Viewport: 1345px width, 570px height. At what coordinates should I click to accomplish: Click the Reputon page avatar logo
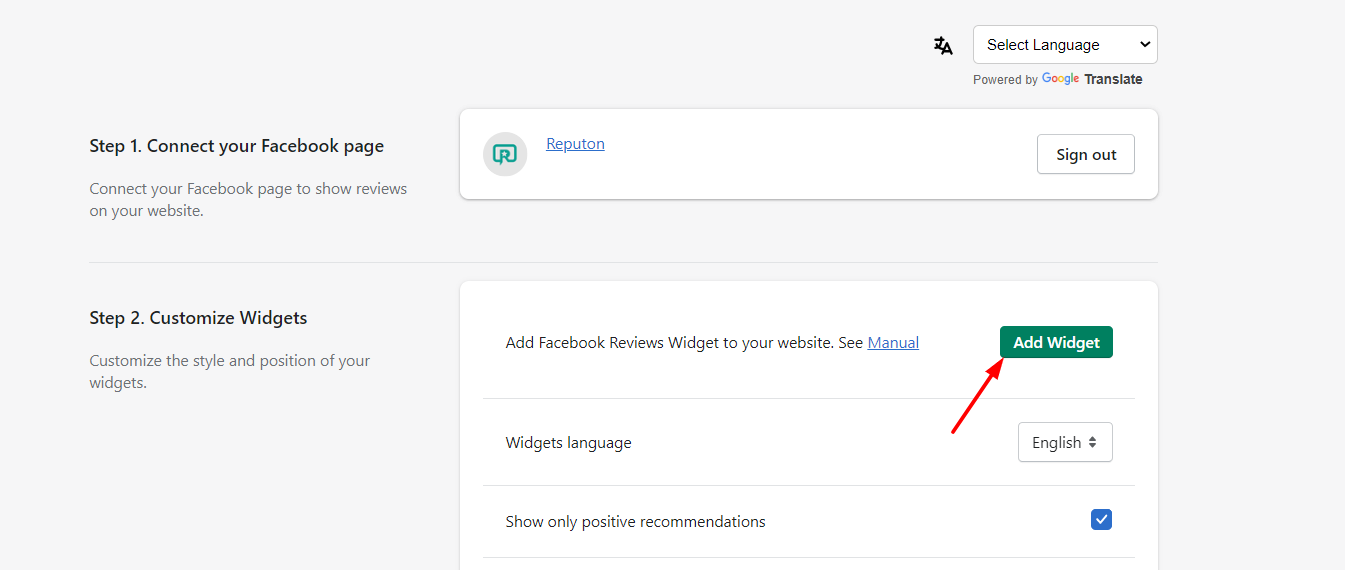tap(505, 154)
